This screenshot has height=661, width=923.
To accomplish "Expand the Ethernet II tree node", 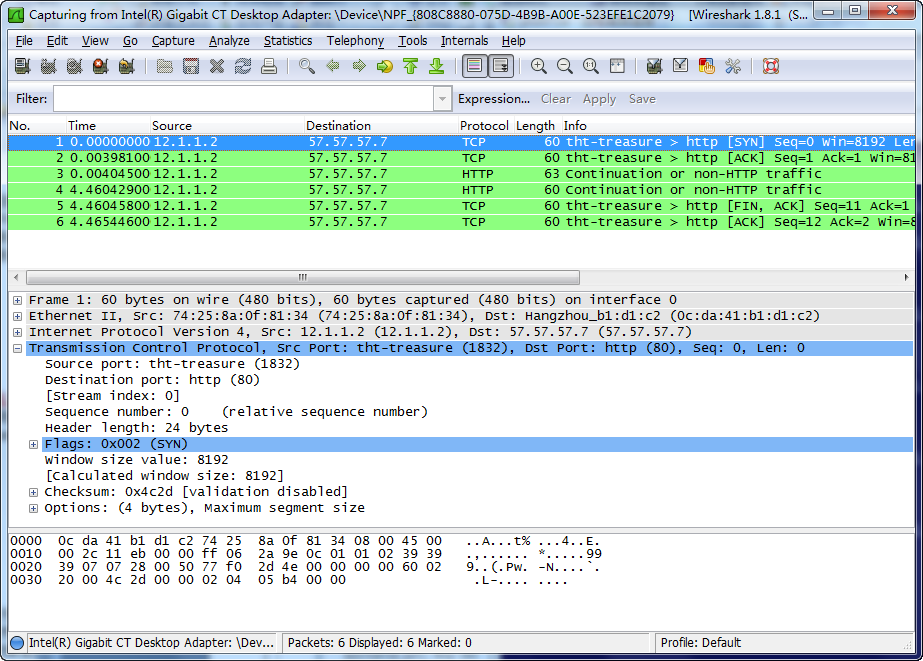I will coord(18,316).
